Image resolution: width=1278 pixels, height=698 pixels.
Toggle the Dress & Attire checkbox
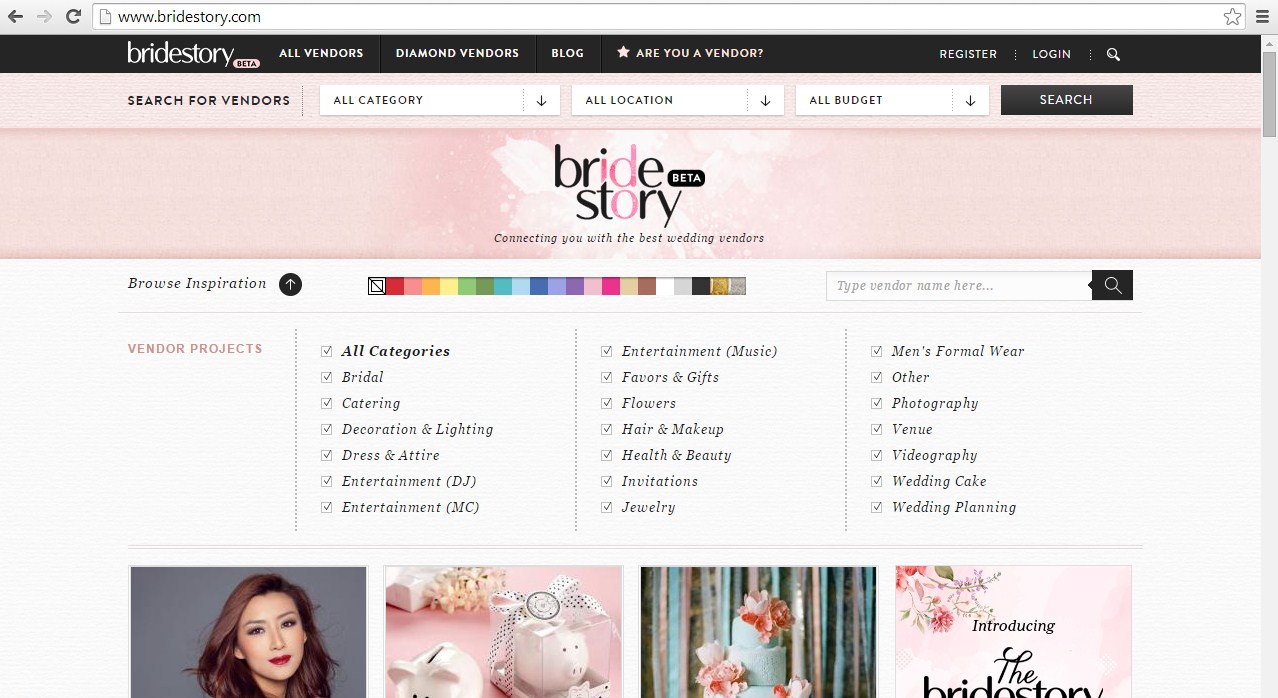pyautogui.click(x=327, y=455)
